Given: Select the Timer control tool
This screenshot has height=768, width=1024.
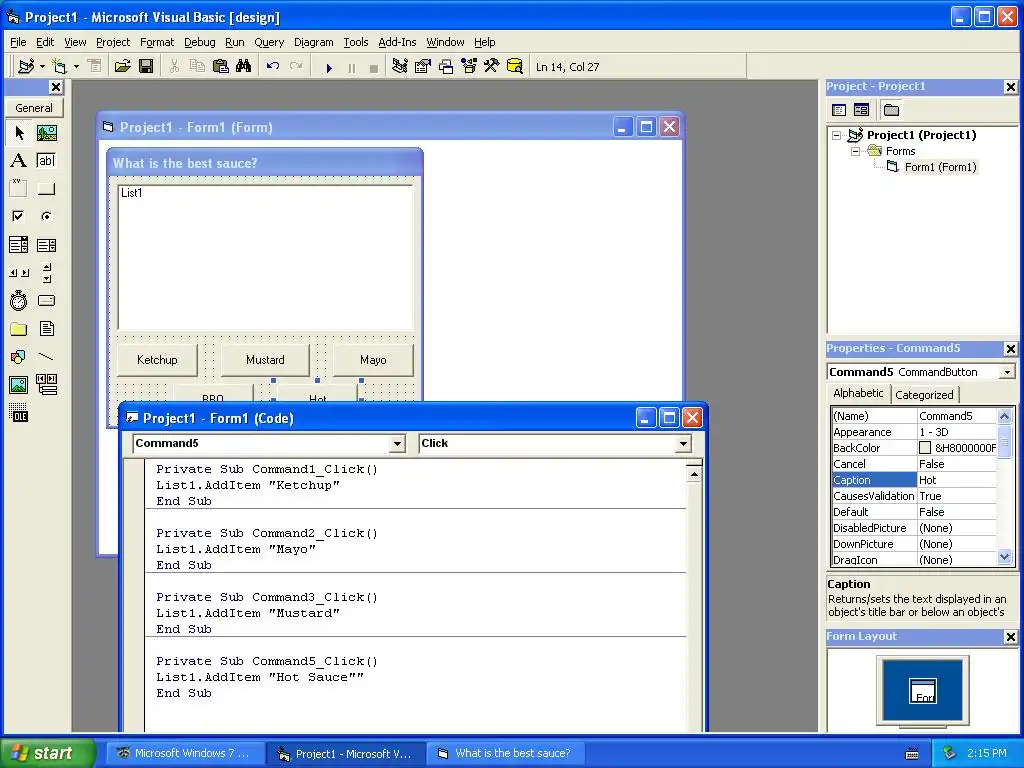Looking at the screenshot, I should [x=19, y=301].
